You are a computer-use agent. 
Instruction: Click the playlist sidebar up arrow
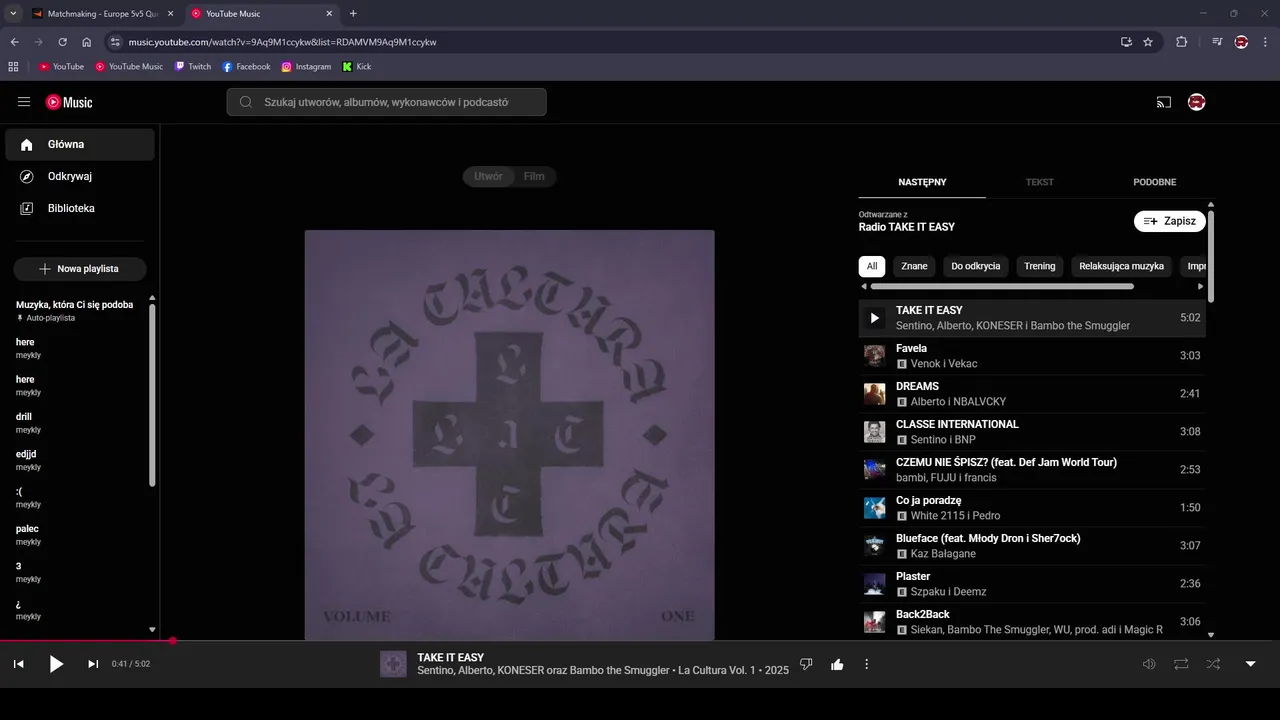click(x=152, y=298)
